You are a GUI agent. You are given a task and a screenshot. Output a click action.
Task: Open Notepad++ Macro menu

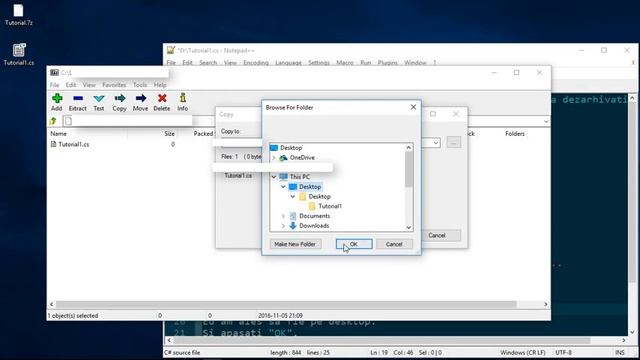(x=345, y=62)
